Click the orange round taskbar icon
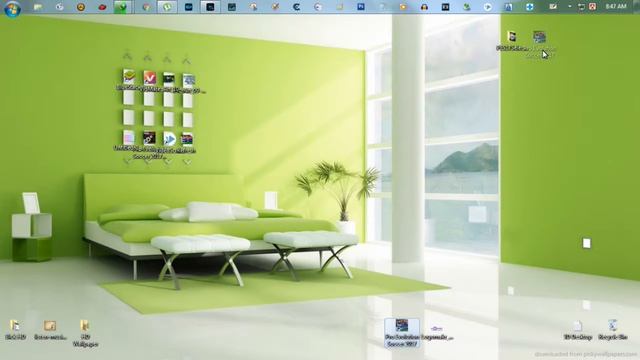 pyautogui.click(x=81, y=7)
